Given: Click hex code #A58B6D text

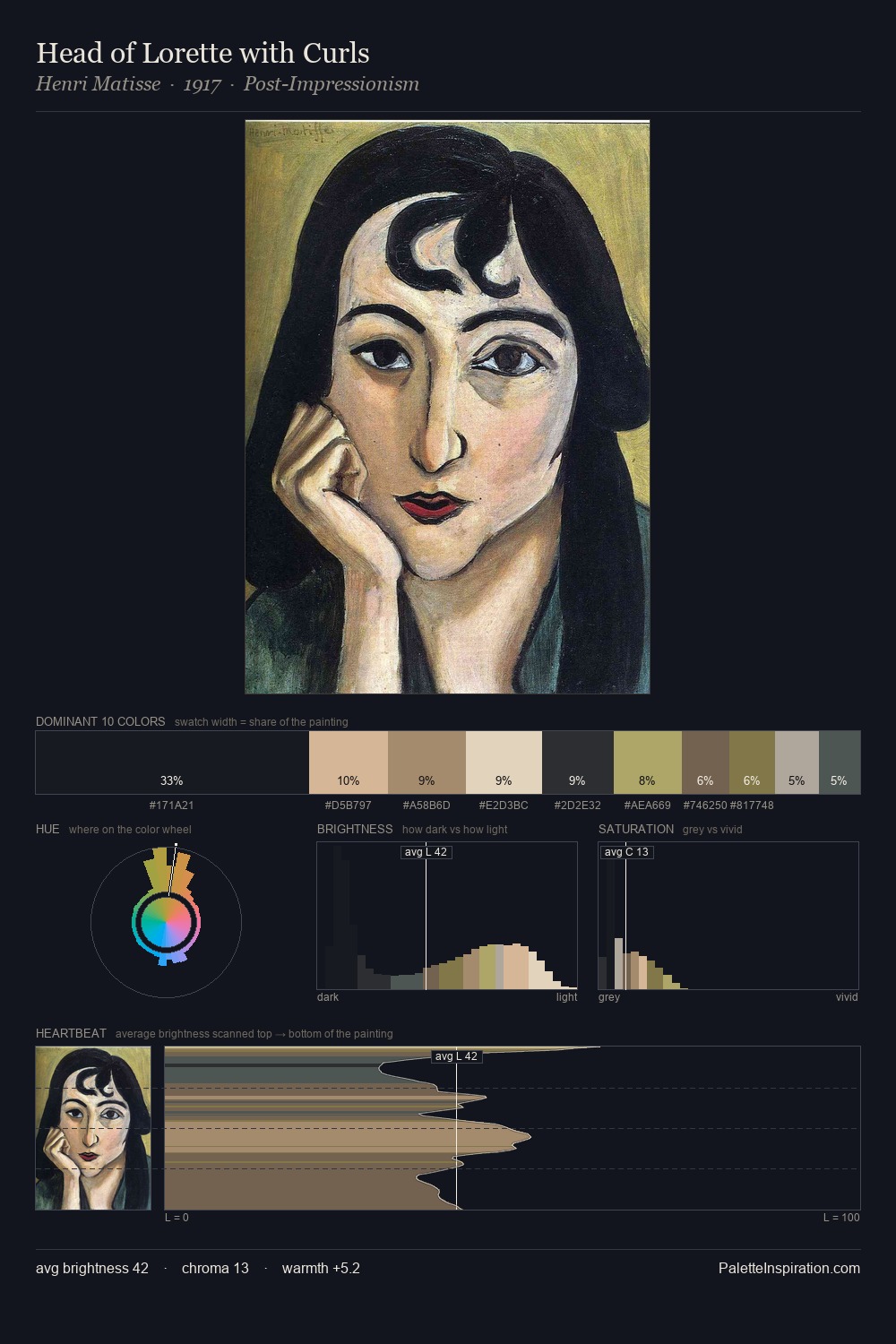Looking at the screenshot, I should pos(426,805).
